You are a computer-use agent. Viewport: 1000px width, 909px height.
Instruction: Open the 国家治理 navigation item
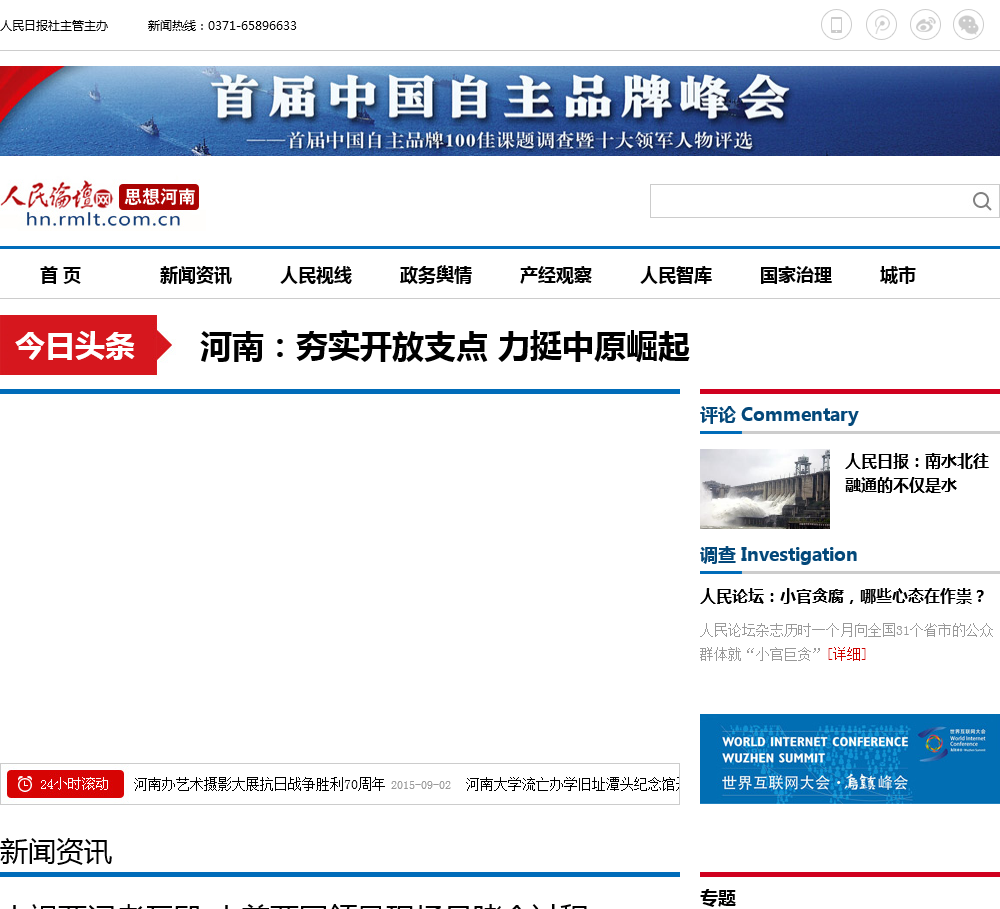click(x=796, y=276)
